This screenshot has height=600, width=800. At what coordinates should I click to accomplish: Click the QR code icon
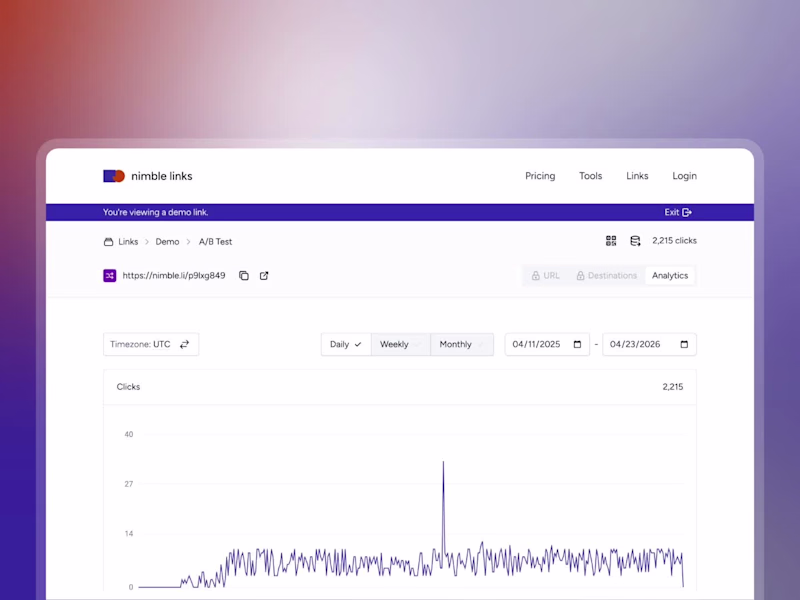pos(611,241)
